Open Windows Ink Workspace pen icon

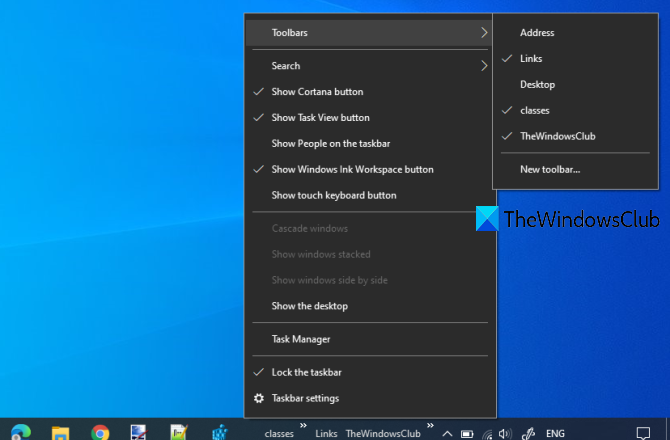[528, 434]
